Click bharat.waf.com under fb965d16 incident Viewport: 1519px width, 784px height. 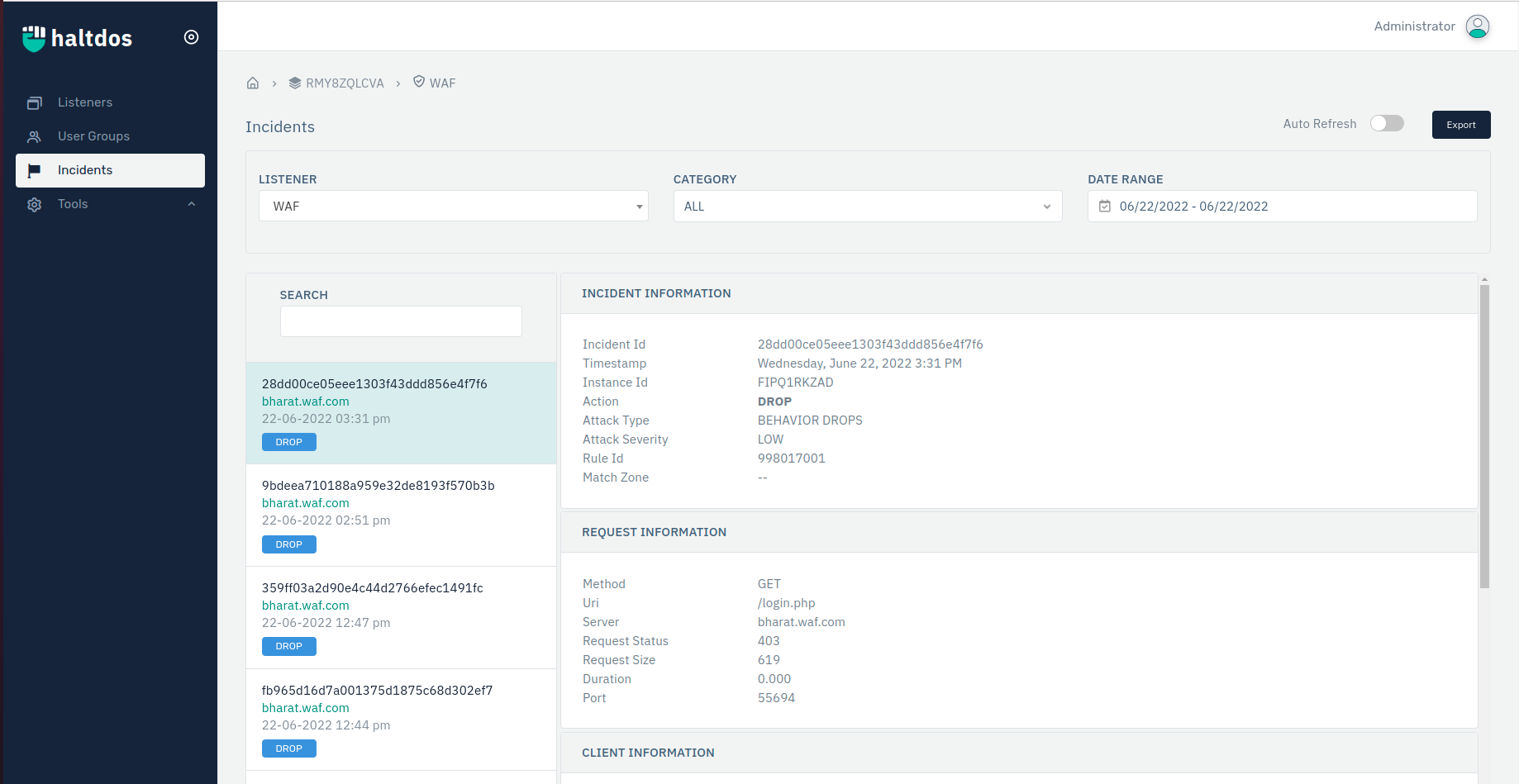click(x=305, y=708)
